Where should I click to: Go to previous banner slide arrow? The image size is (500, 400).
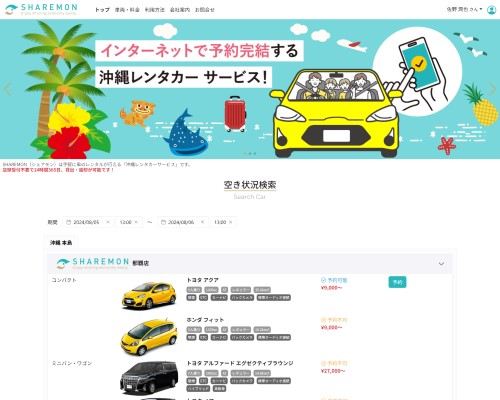point(7,89)
